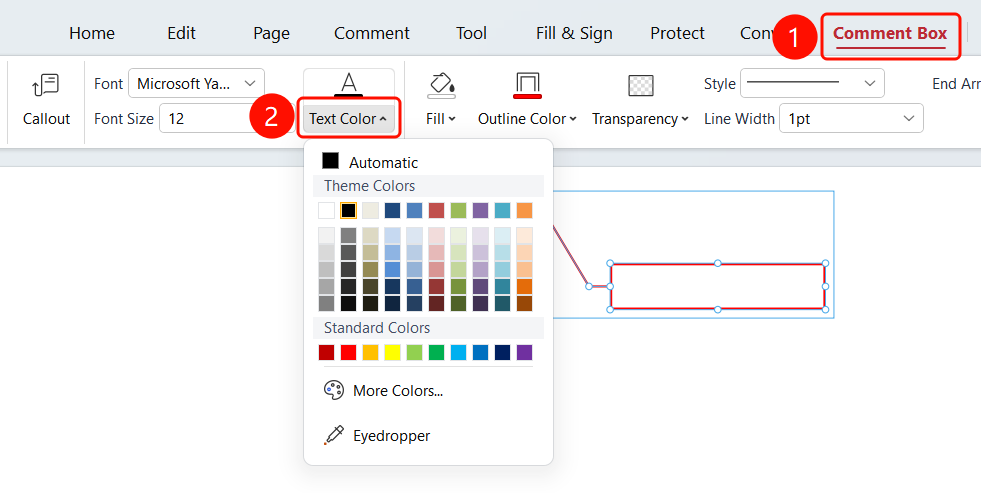Pick the orange theme color swatch
This screenshot has width=981, height=493.
524,210
